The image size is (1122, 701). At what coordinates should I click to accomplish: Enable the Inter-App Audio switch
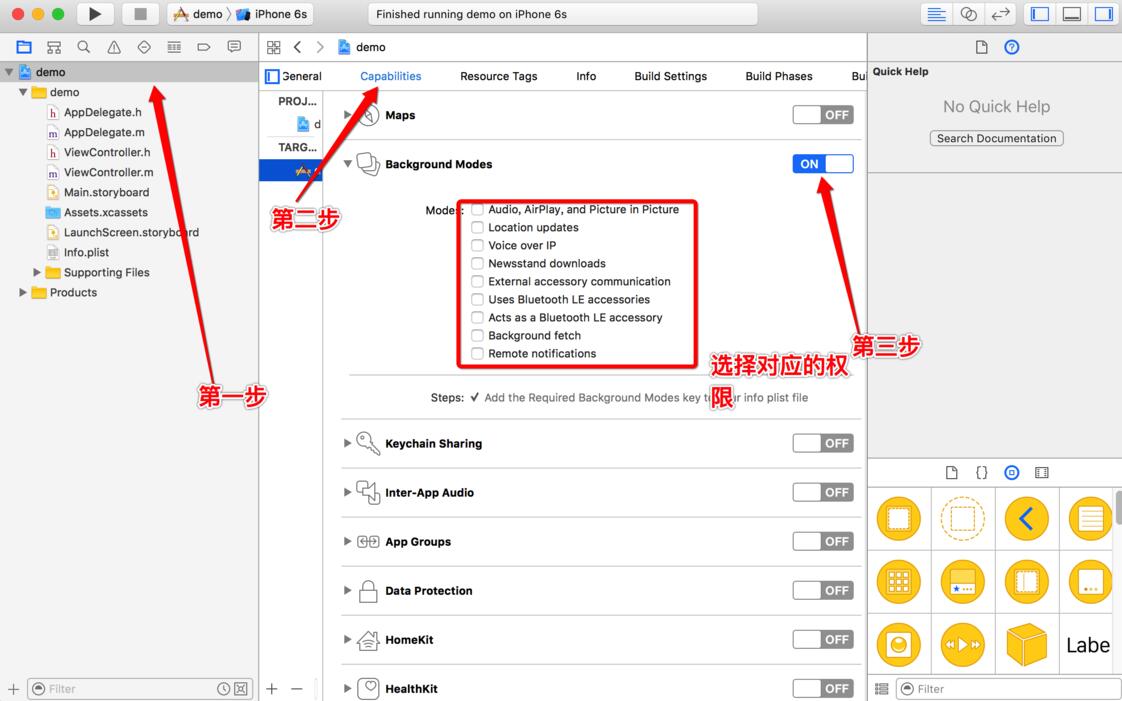[823, 492]
